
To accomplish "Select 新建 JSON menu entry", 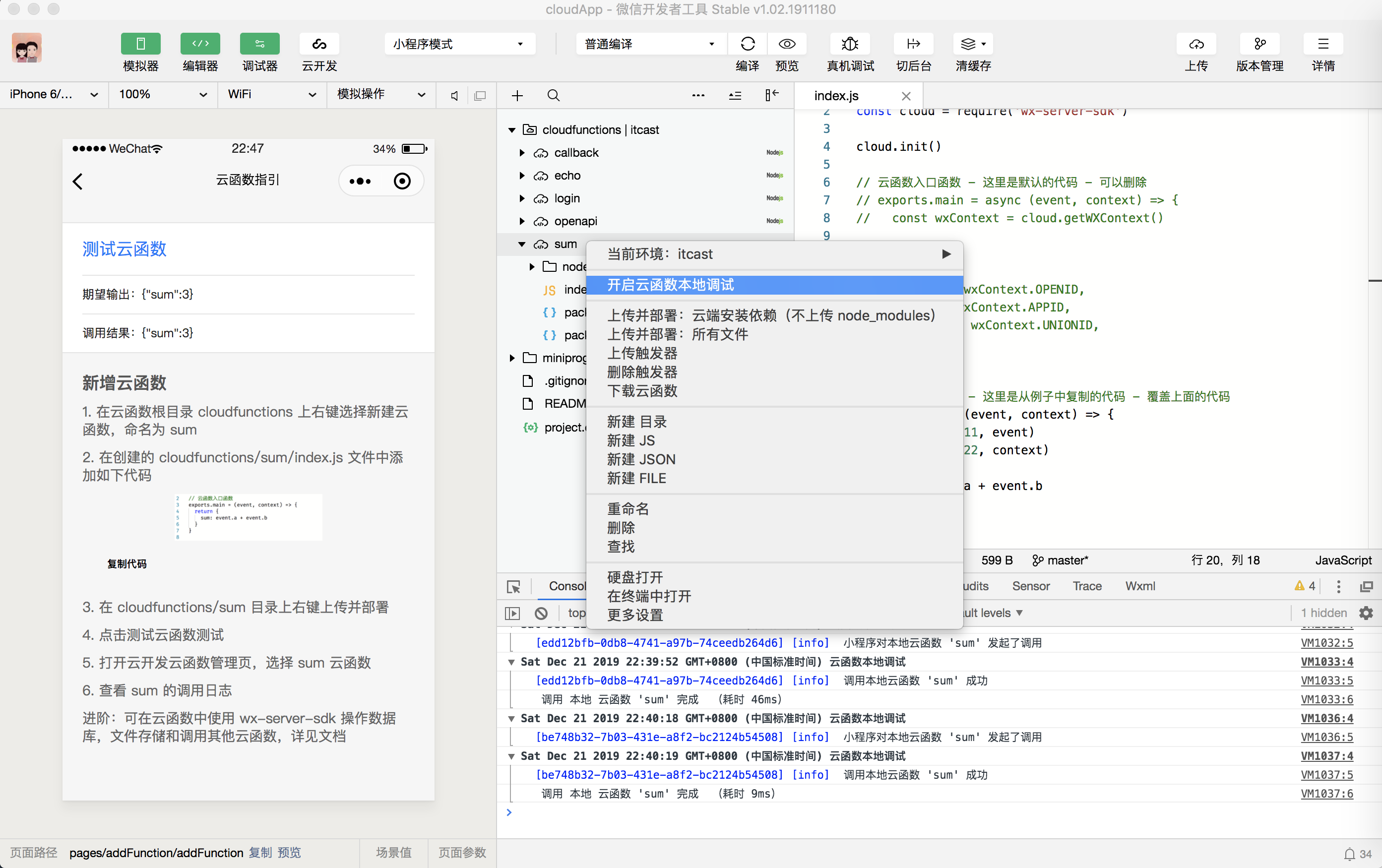I will click(774, 459).
